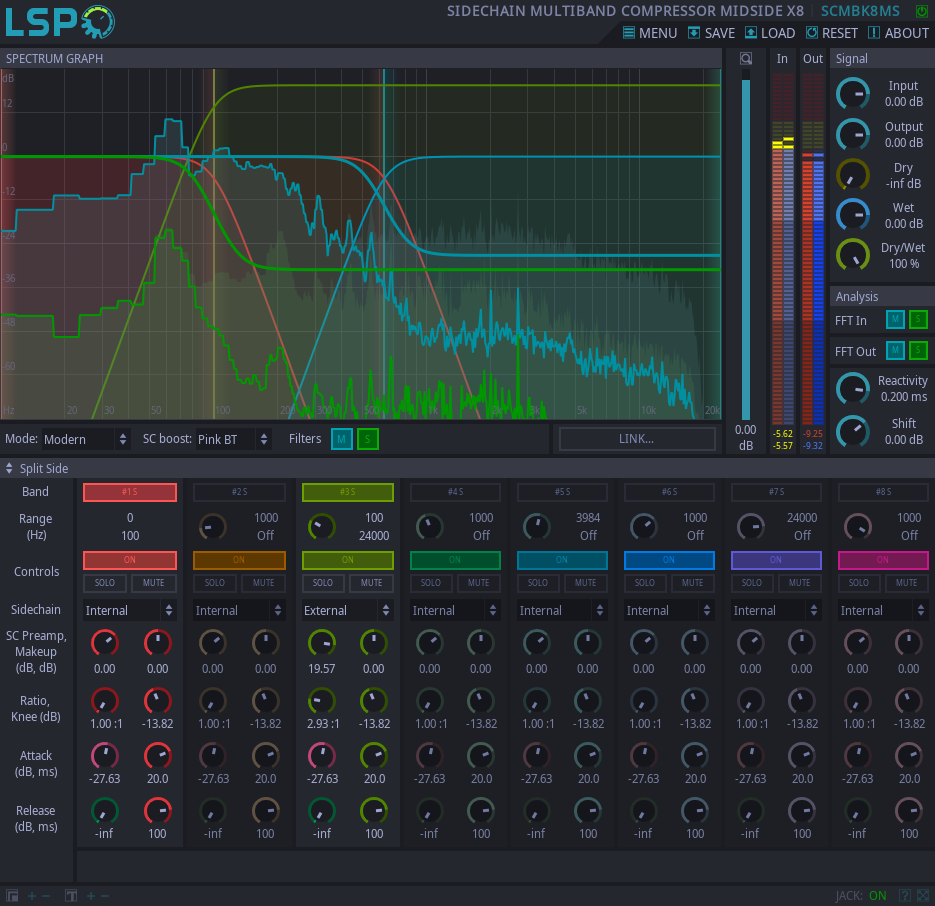Mute band #5 S
This screenshot has height=906, width=935.
tap(586, 583)
